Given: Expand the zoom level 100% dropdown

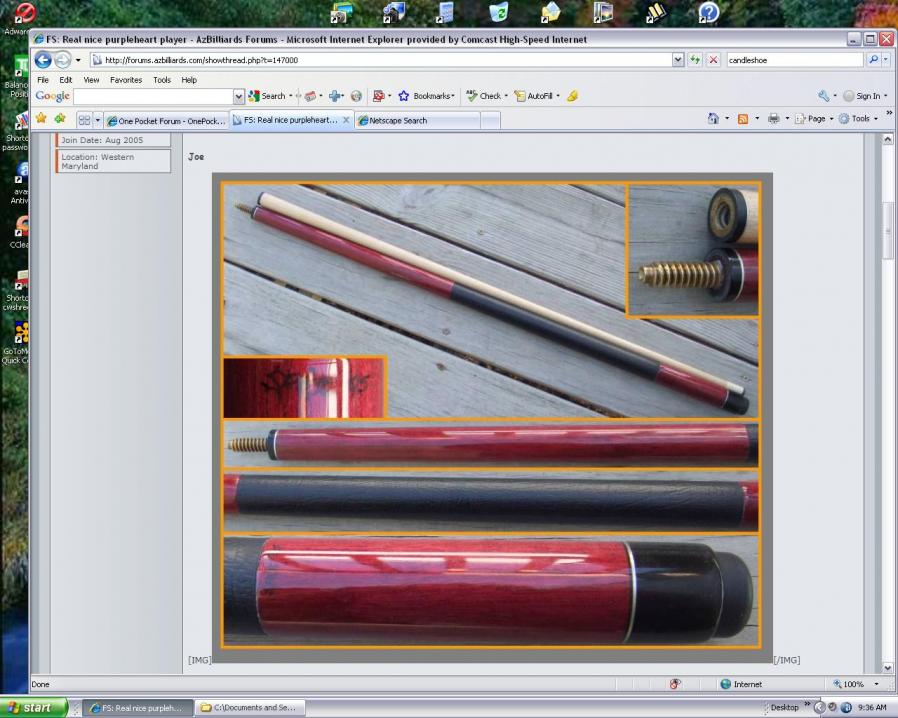Looking at the screenshot, I should (877, 684).
